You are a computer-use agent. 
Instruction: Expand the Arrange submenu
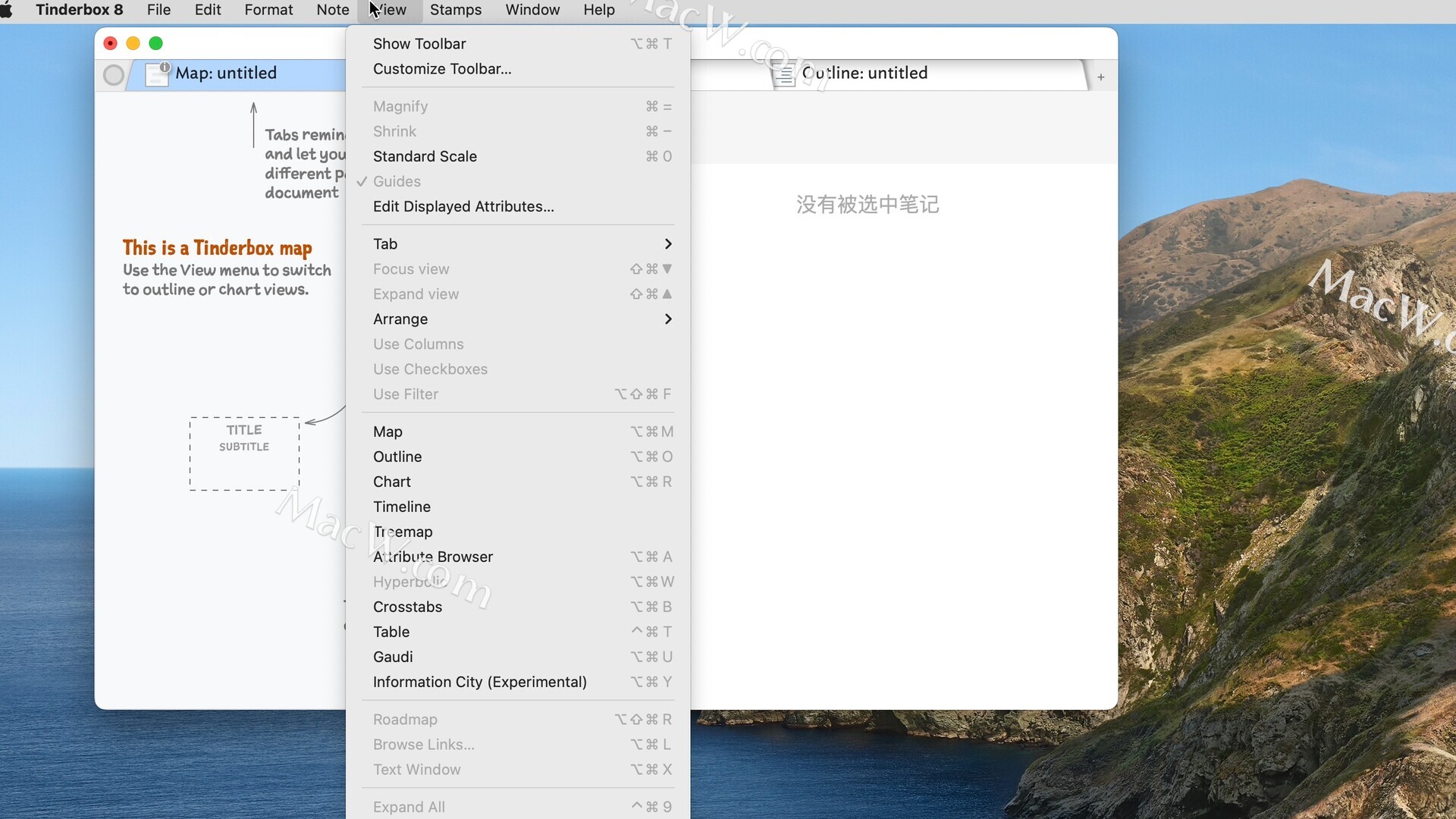point(518,318)
